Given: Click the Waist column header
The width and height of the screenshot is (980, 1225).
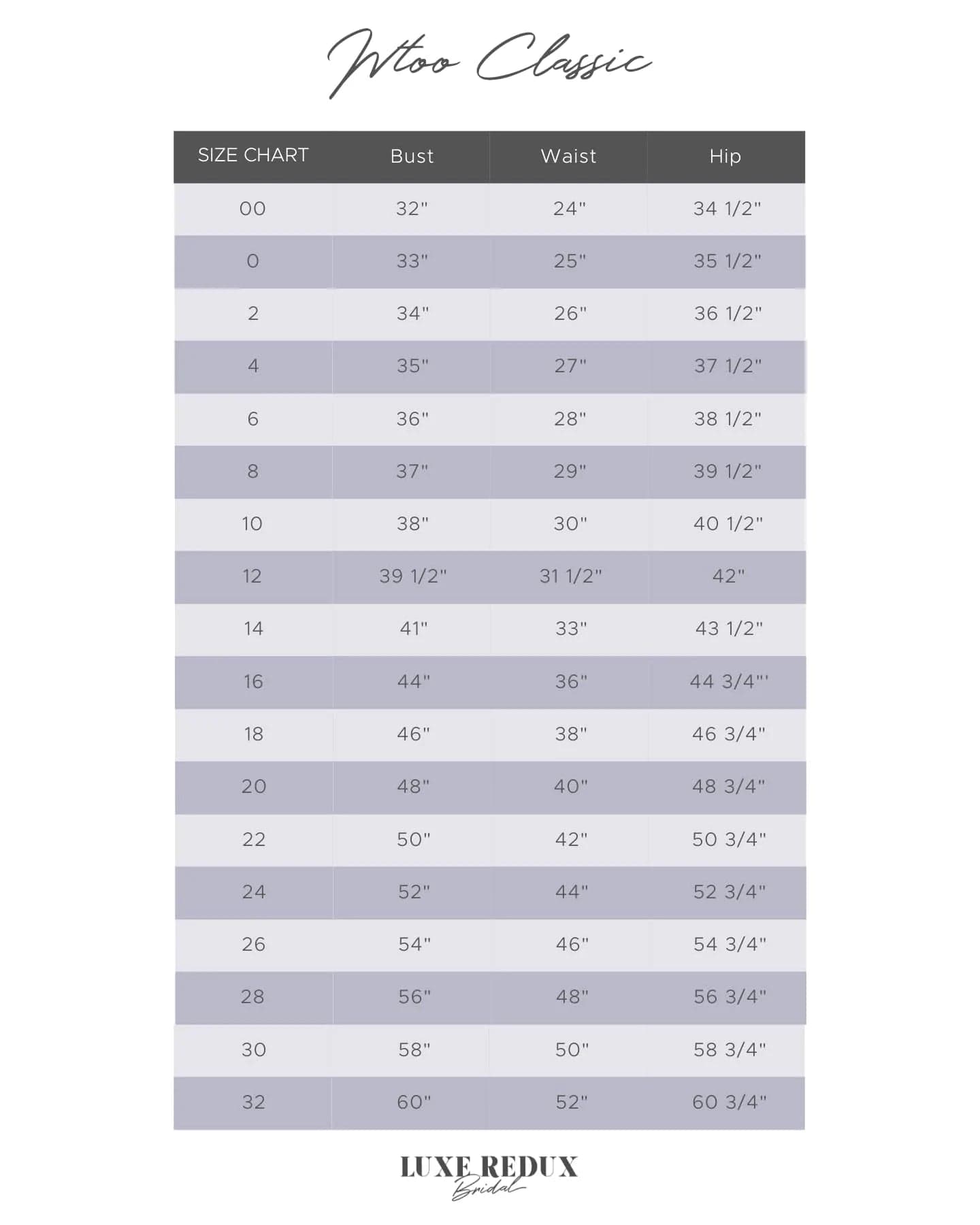Looking at the screenshot, I should (568, 157).
